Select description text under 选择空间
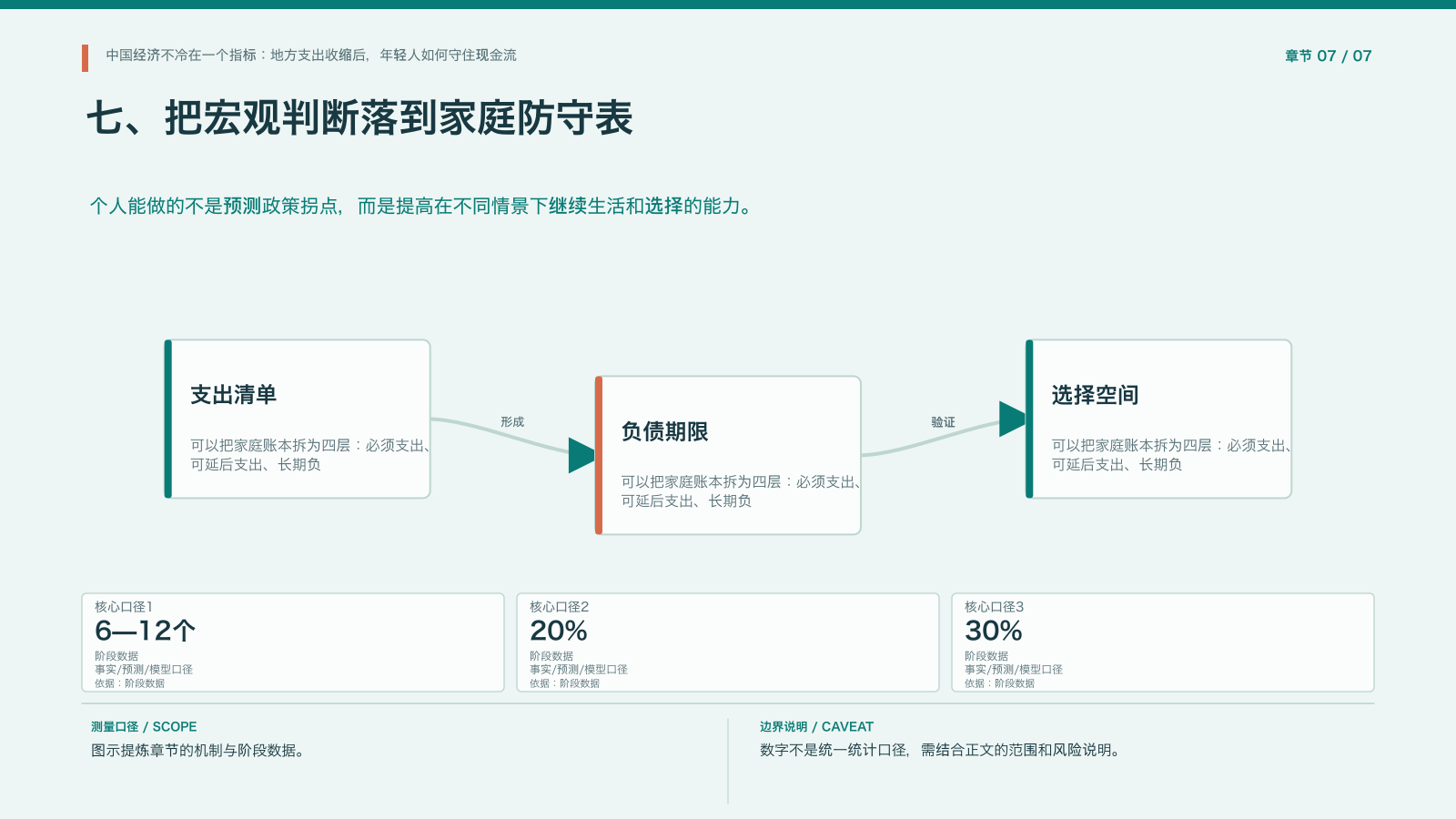The image size is (1456, 819). click(x=1171, y=455)
